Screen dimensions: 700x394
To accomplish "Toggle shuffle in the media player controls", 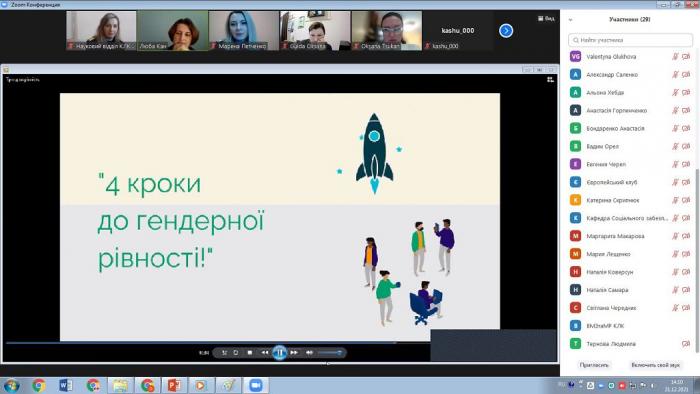I will (x=225, y=353).
